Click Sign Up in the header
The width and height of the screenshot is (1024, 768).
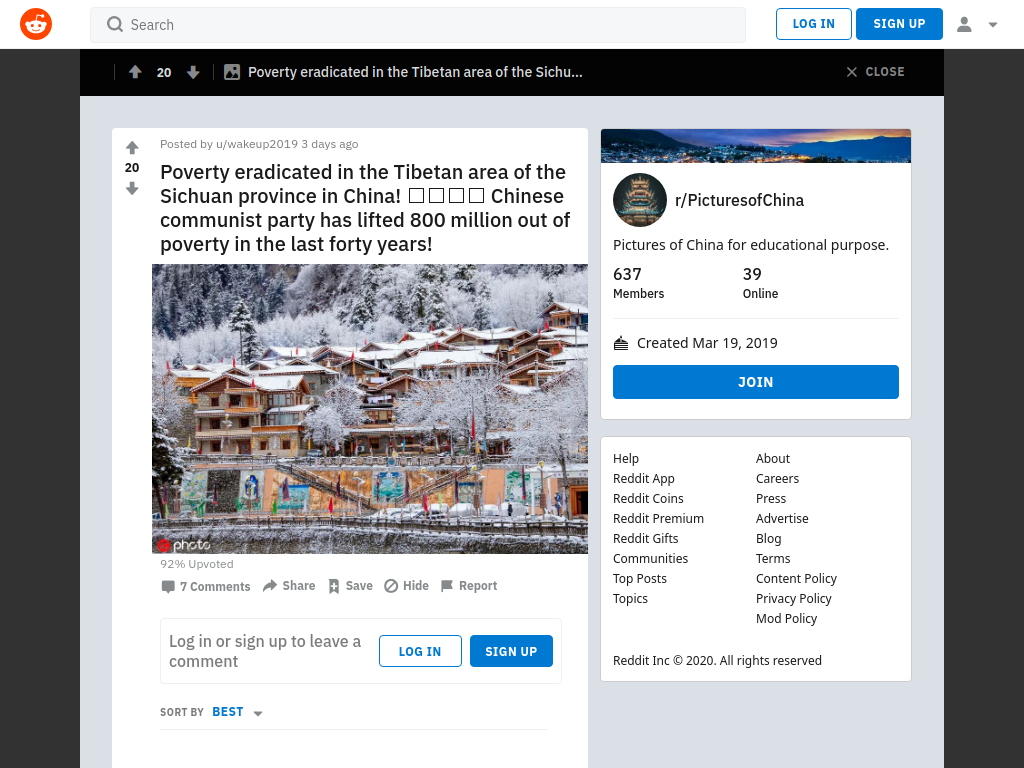898,24
